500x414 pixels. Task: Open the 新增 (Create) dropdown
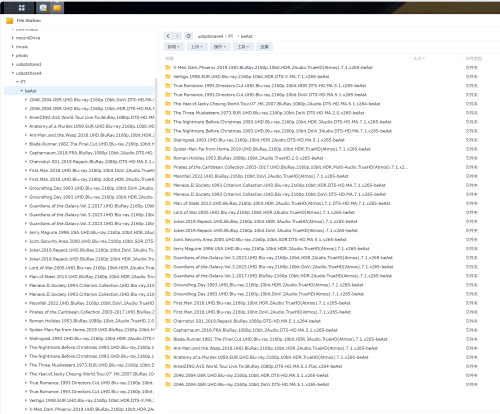tap(174, 47)
